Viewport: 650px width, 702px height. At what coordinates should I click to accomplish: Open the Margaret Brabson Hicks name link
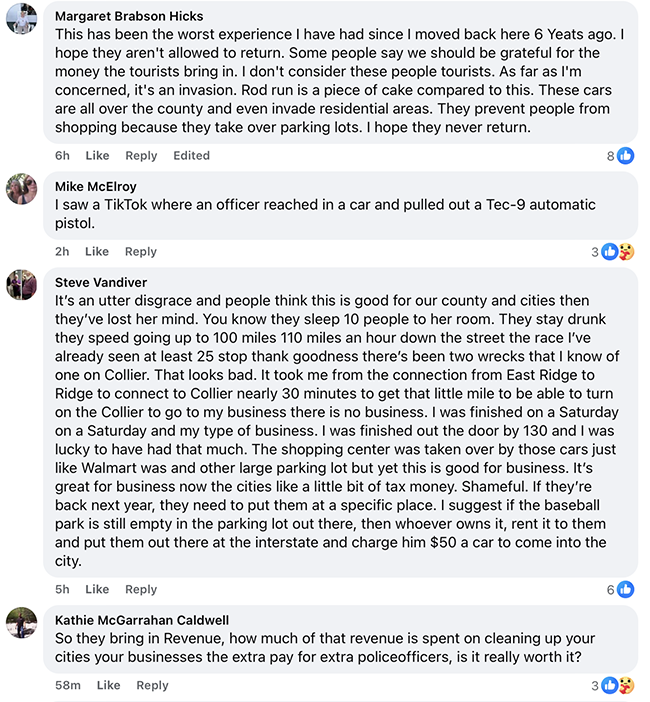click(129, 17)
